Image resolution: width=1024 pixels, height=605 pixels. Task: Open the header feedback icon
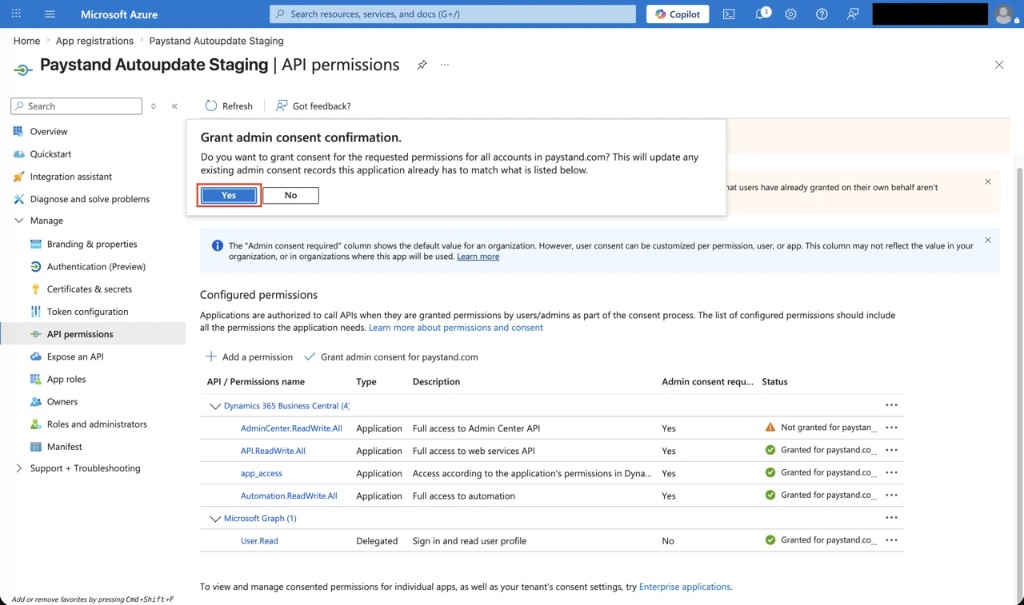853,14
